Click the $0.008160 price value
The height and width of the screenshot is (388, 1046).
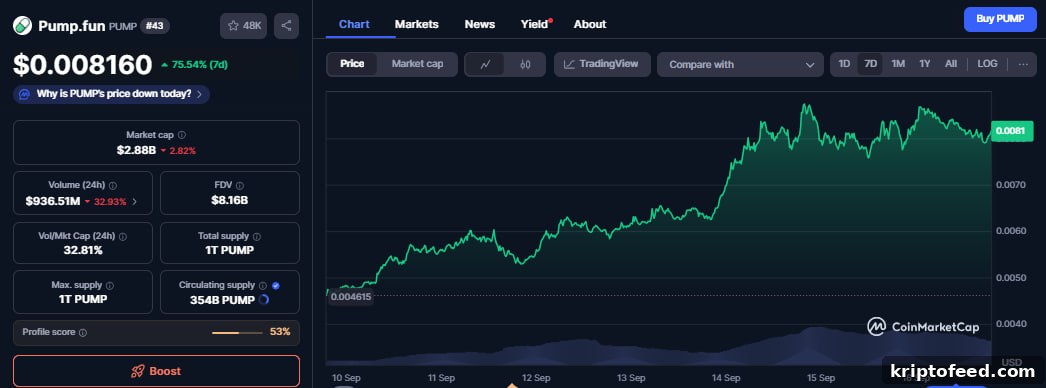[x=83, y=65]
